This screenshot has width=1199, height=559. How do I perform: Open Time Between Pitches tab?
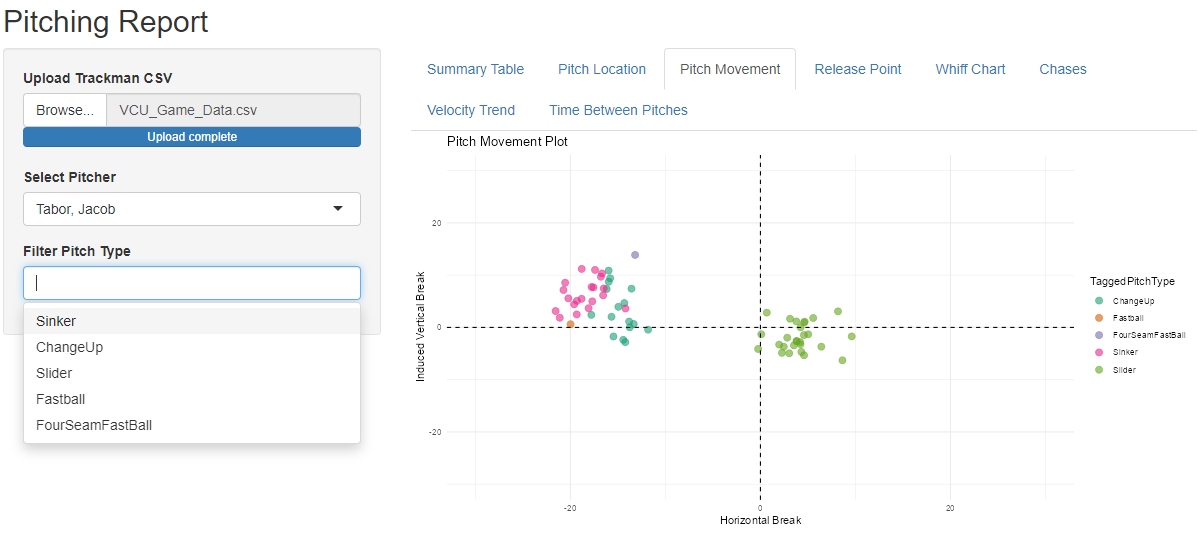(x=618, y=110)
